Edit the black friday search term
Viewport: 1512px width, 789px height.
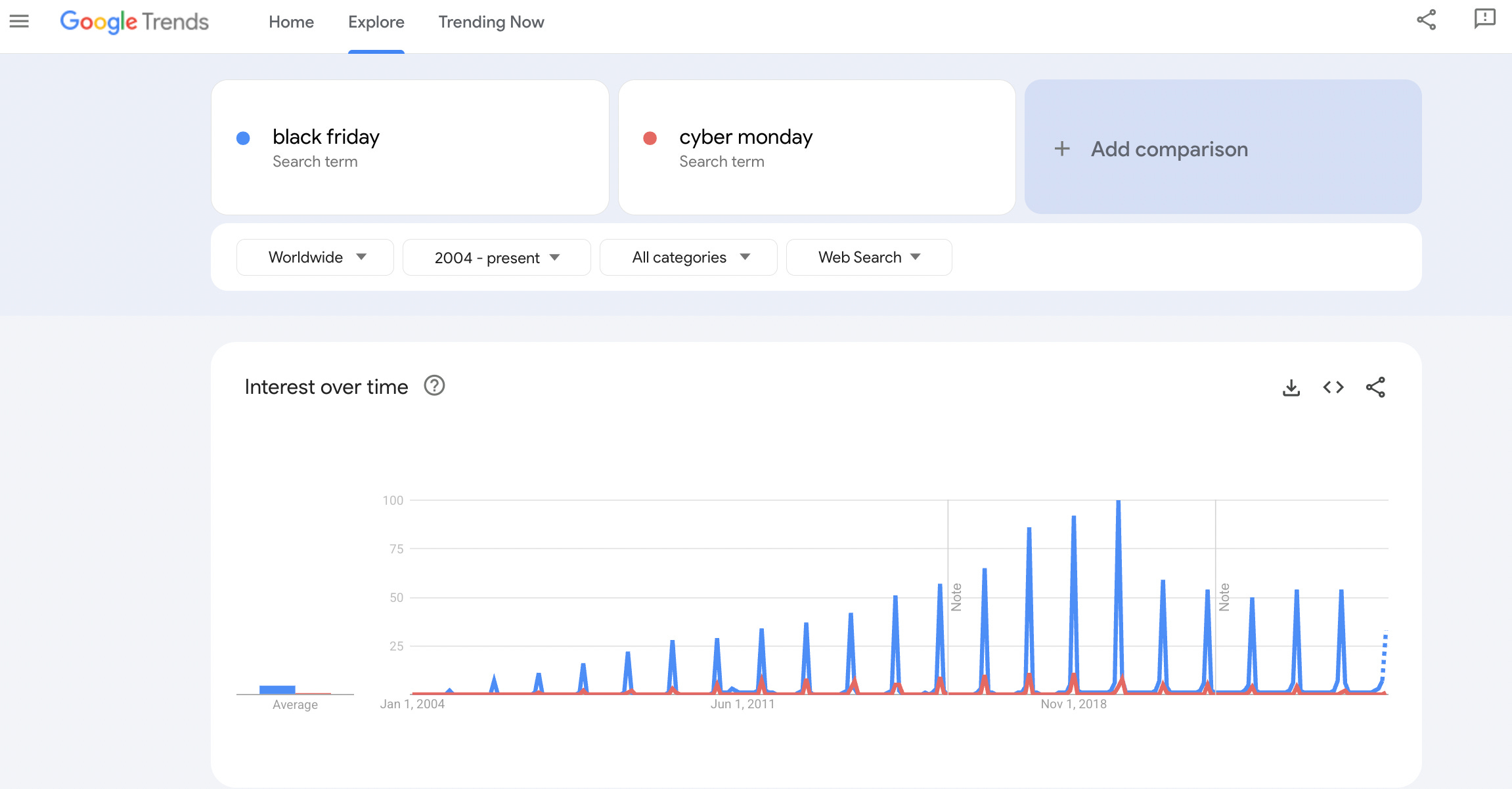326,137
